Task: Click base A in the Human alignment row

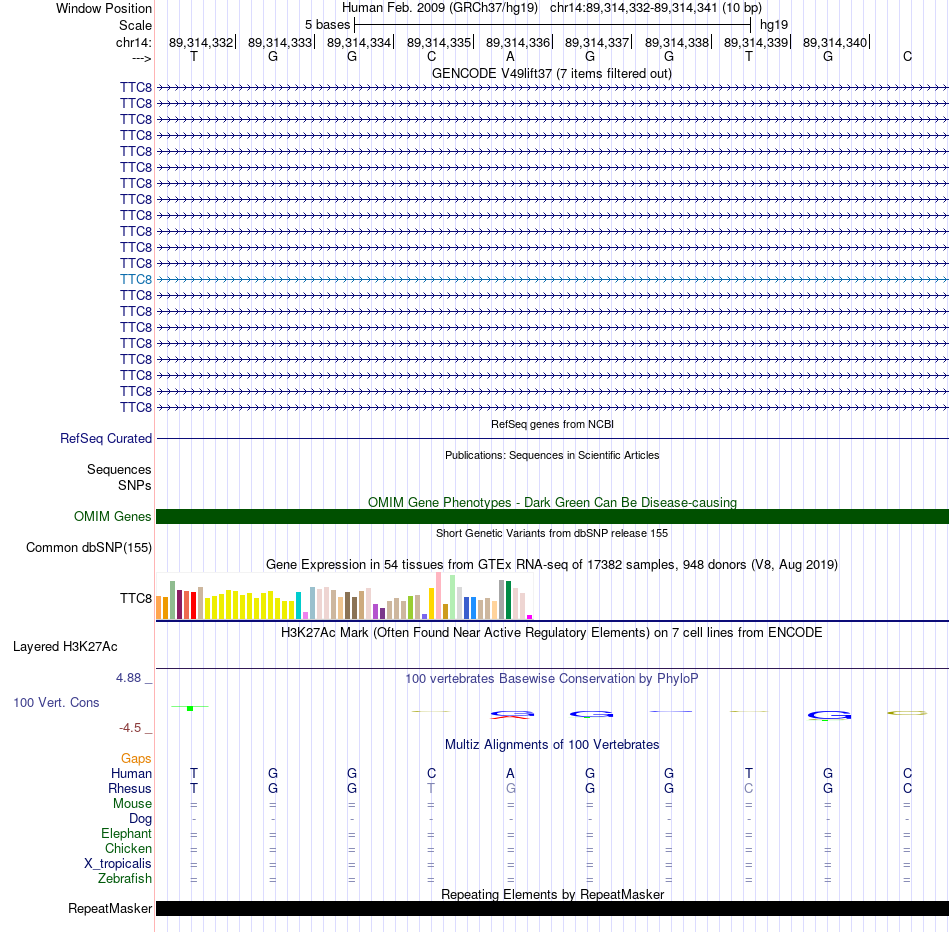Action: point(510,773)
